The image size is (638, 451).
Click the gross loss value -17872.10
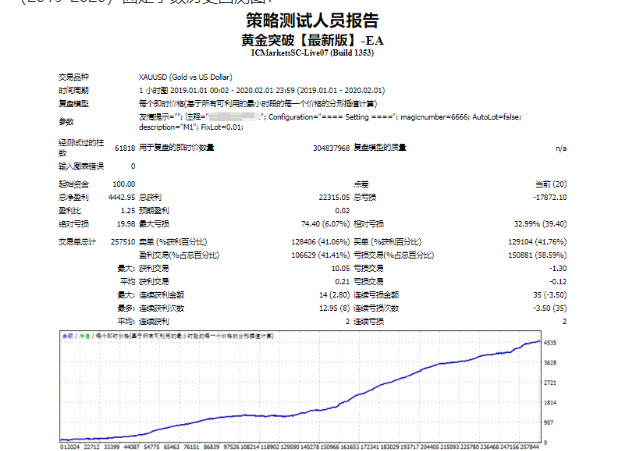pos(550,197)
